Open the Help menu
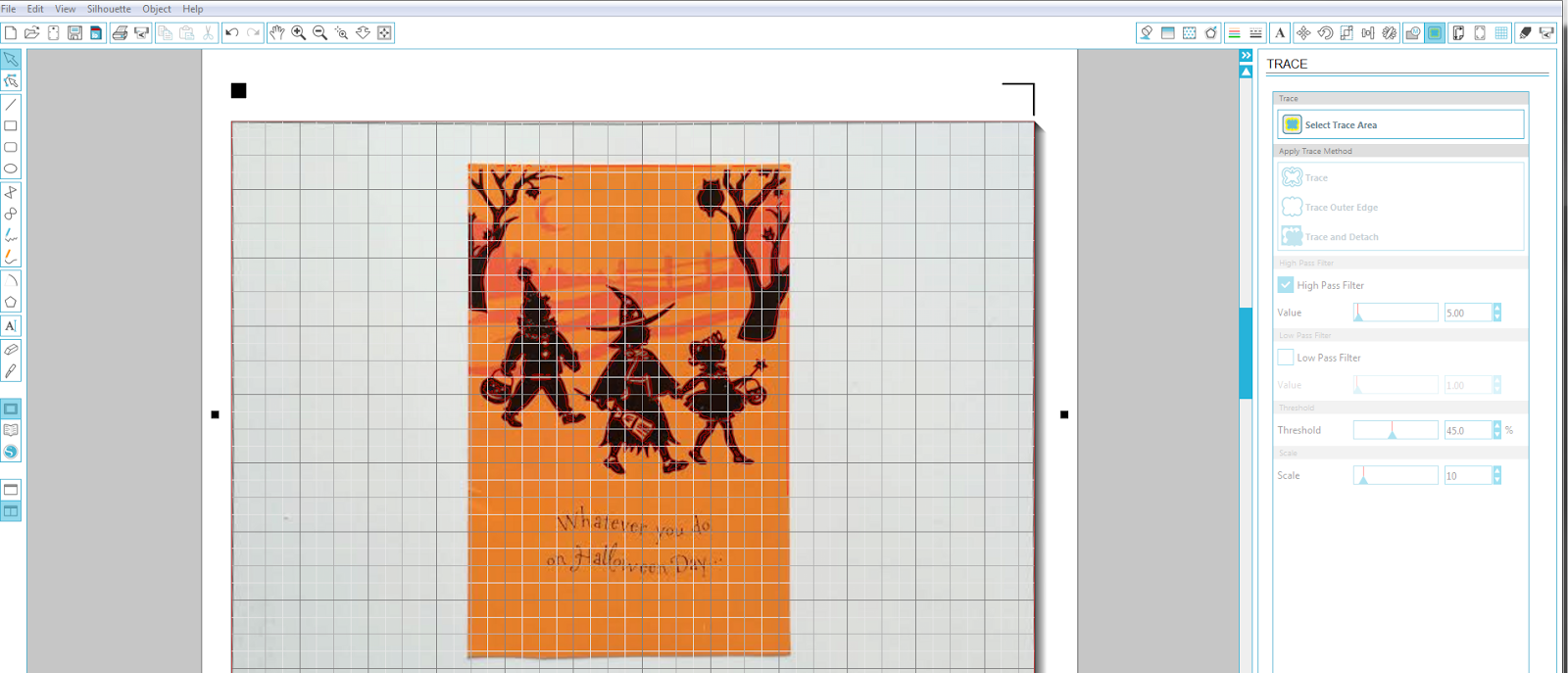 click(193, 9)
